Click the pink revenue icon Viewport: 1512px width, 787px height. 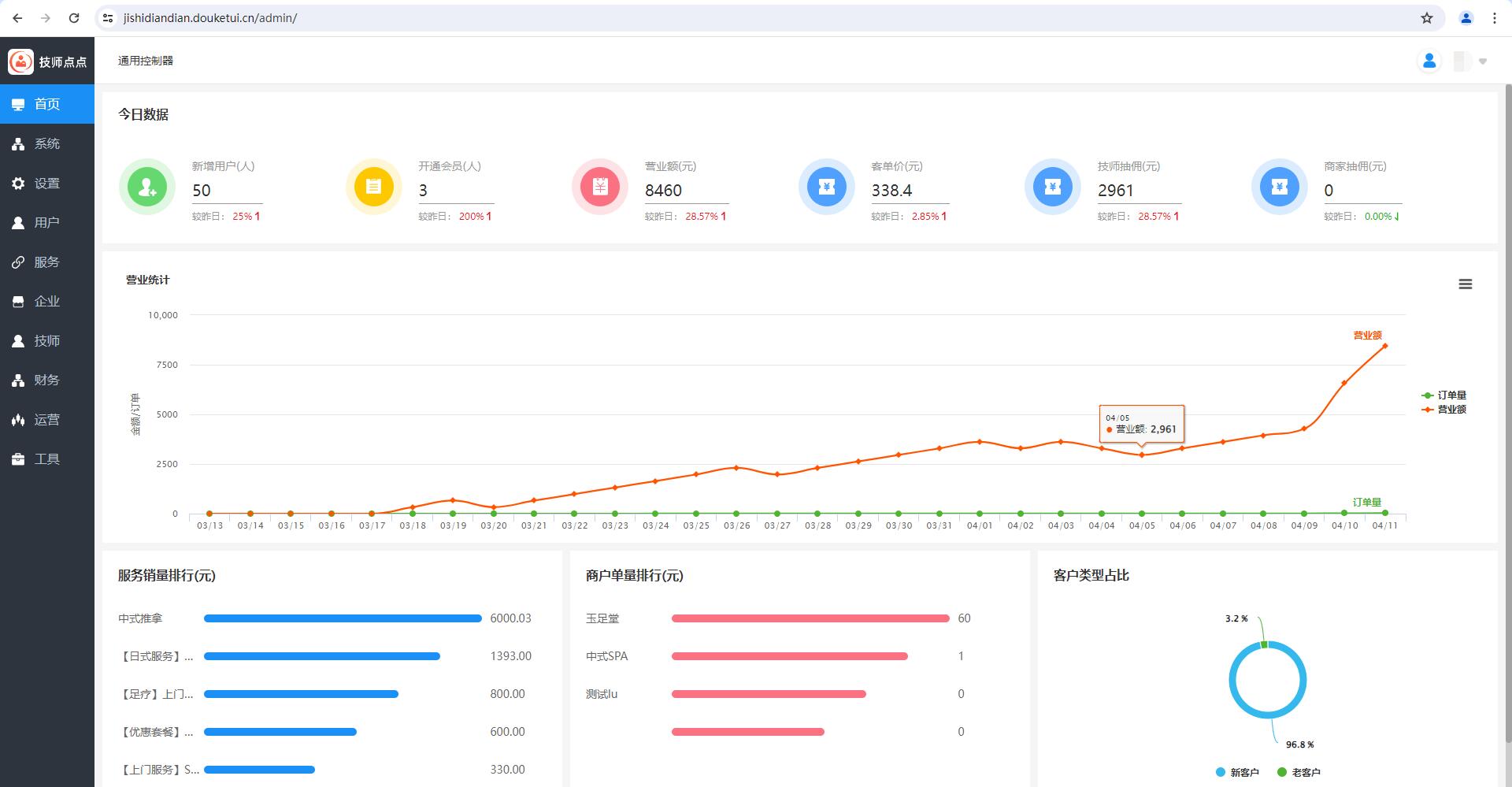pos(600,187)
